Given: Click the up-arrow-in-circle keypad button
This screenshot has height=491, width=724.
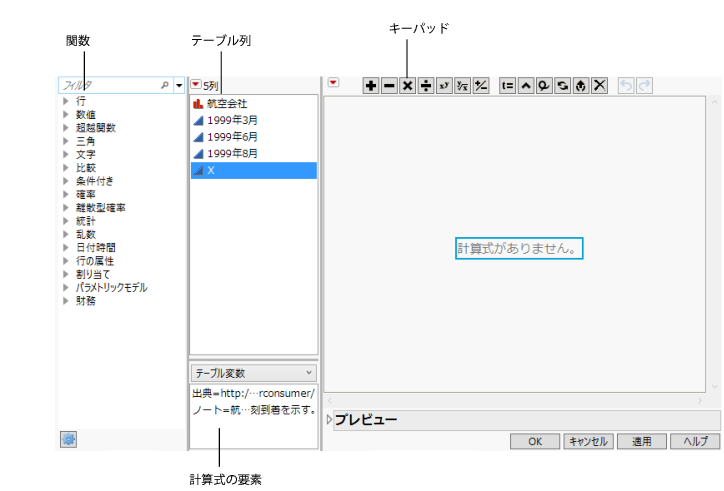Looking at the screenshot, I should (x=581, y=85).
